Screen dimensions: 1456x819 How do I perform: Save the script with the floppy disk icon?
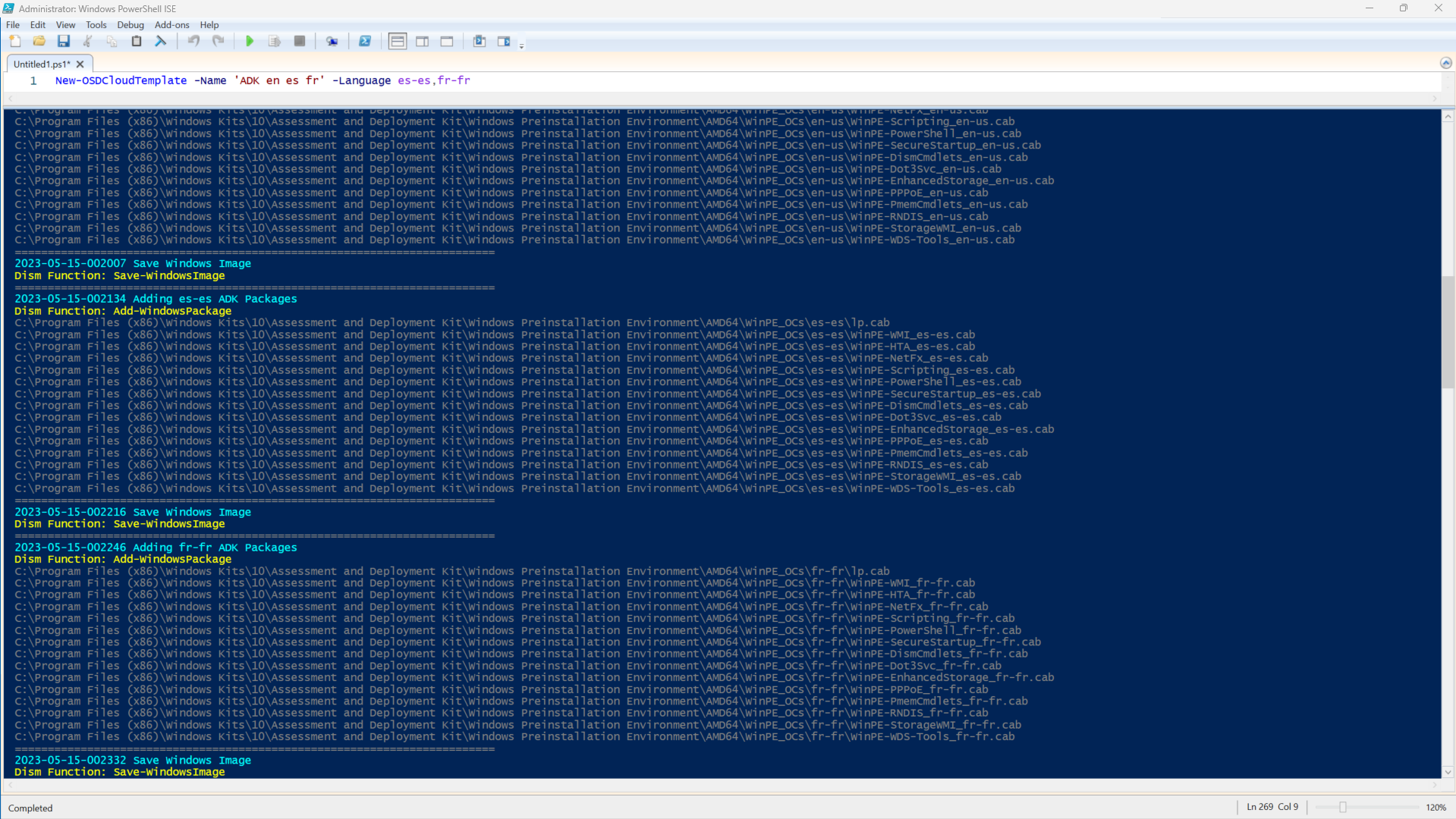[x=64, y=42]
